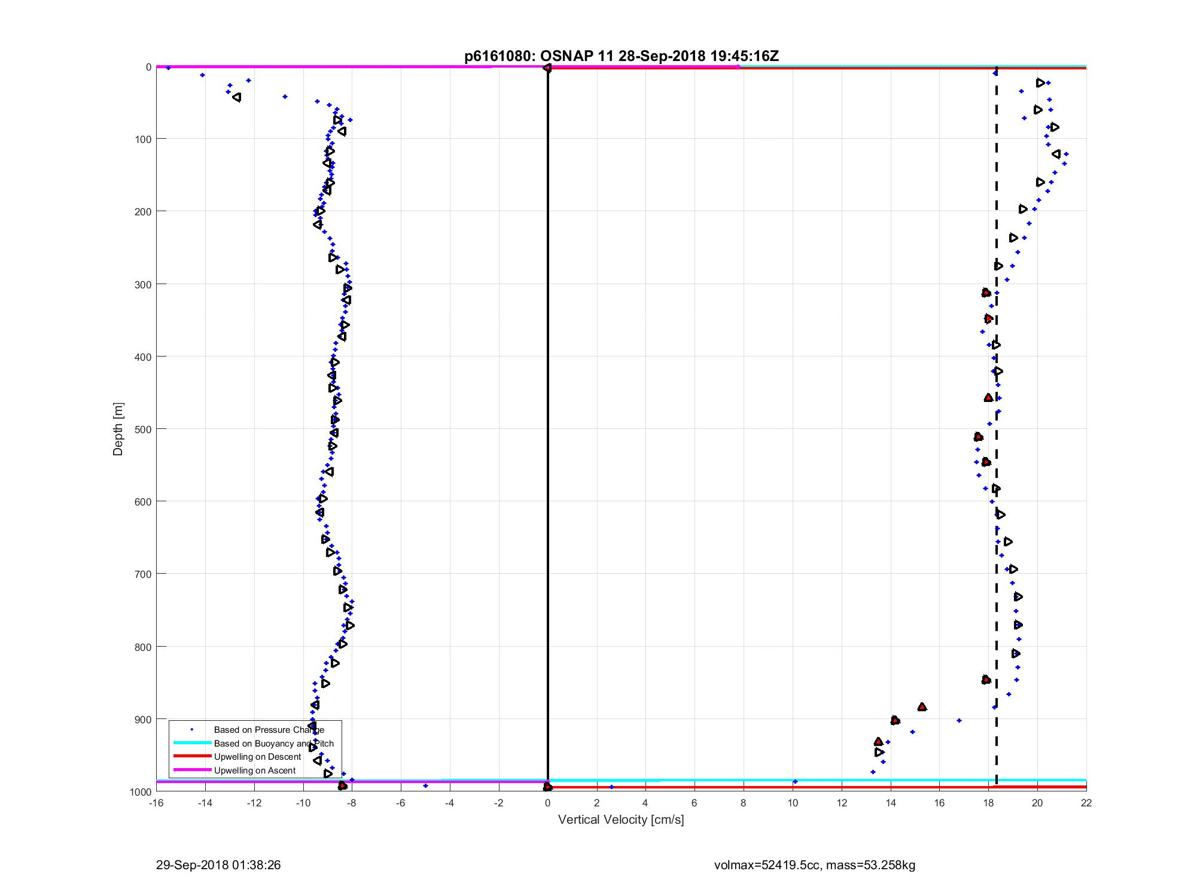Image resolution: width=1200 pixels, height=889 pixels.
Task: Click the cyan line sample in the legend
Action: (x=190, y=744)
